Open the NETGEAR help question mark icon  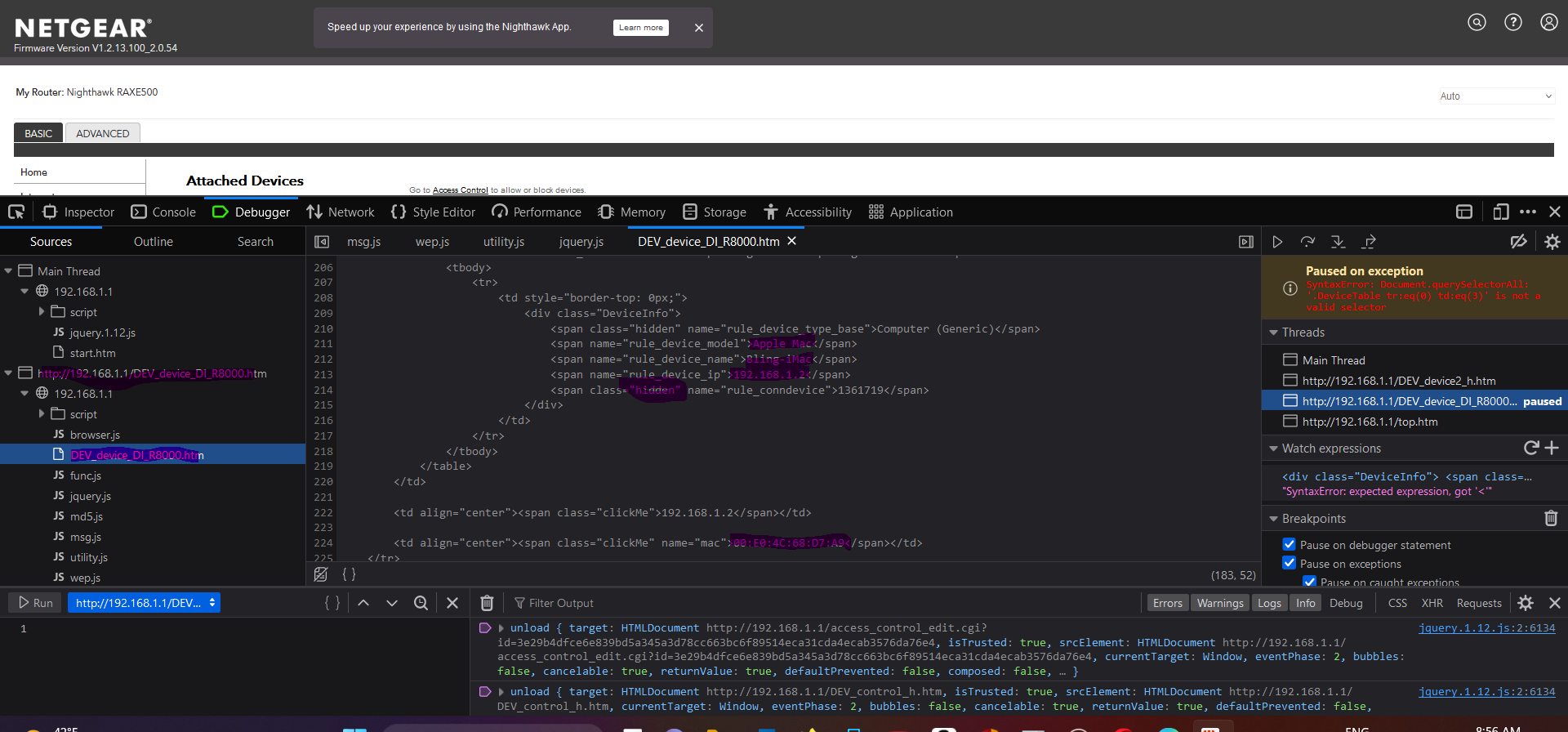1513,22
